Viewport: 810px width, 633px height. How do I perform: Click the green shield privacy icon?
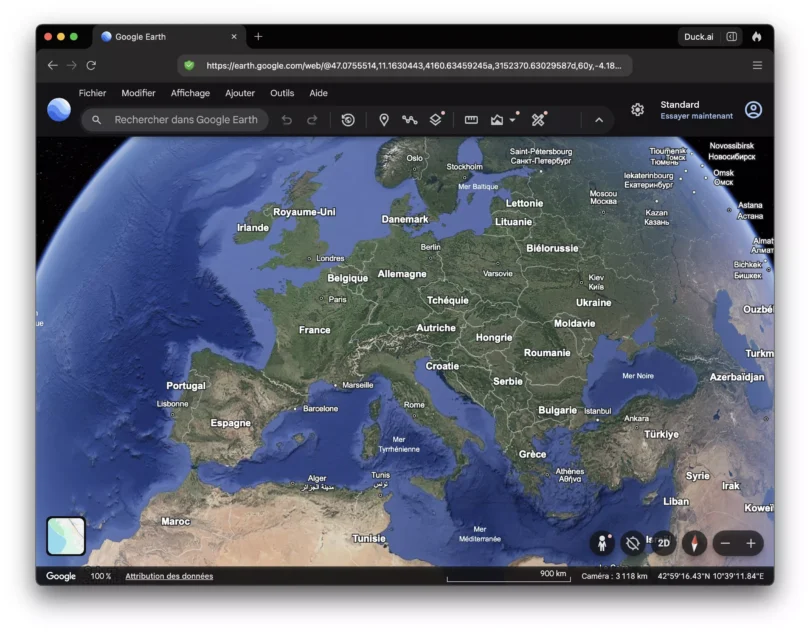pyautogui.click(x=190, y=66)
